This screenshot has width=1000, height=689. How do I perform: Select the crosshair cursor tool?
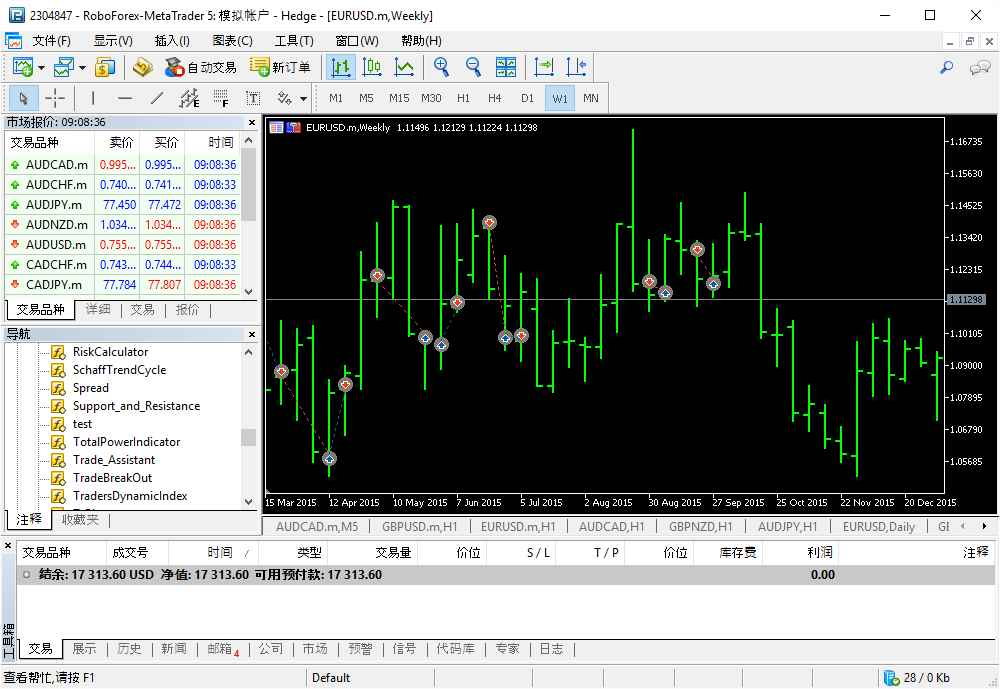tap(55, 98)
